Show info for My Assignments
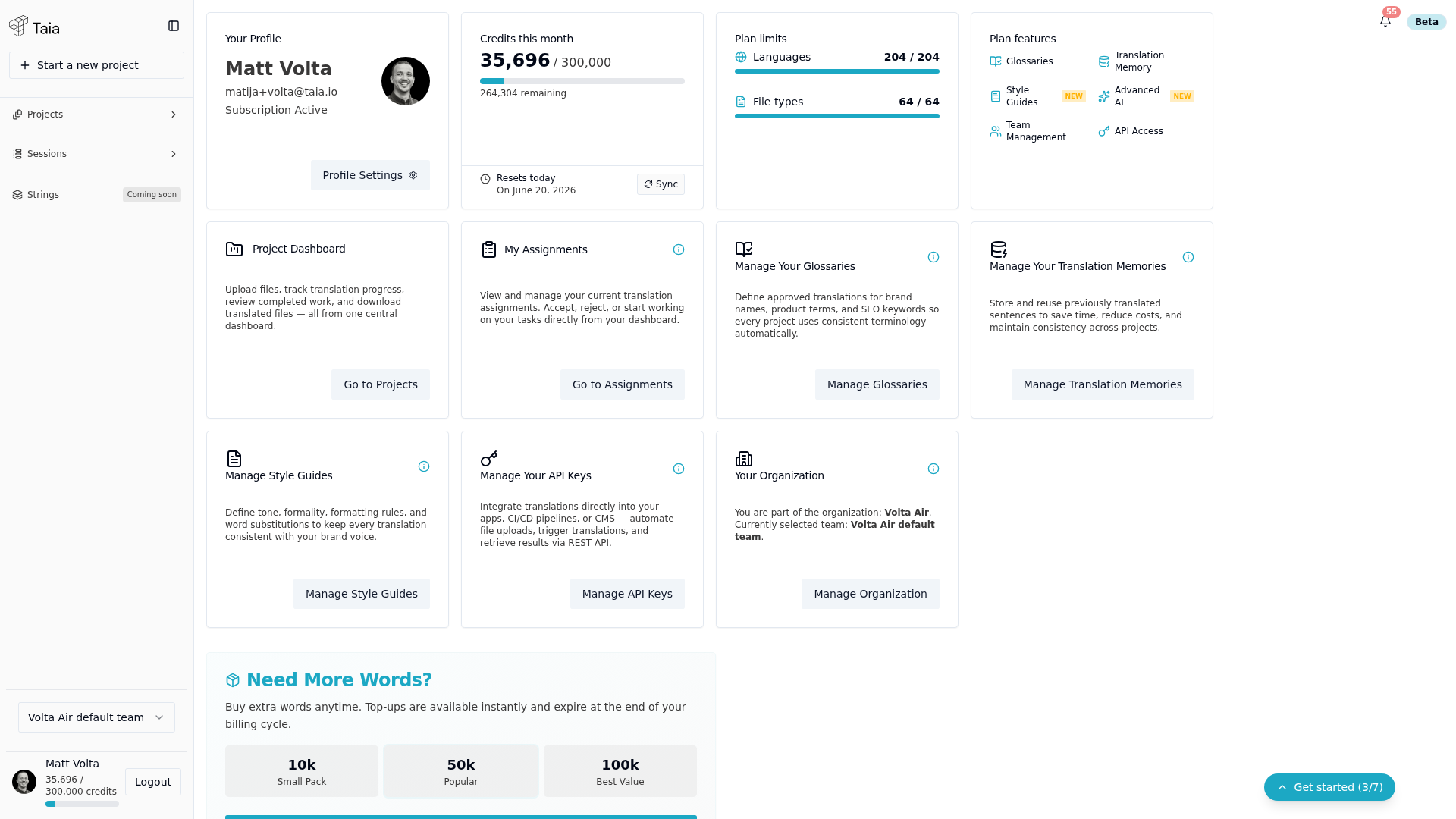This screenshot has height=819, width=1456. point(679,249)
